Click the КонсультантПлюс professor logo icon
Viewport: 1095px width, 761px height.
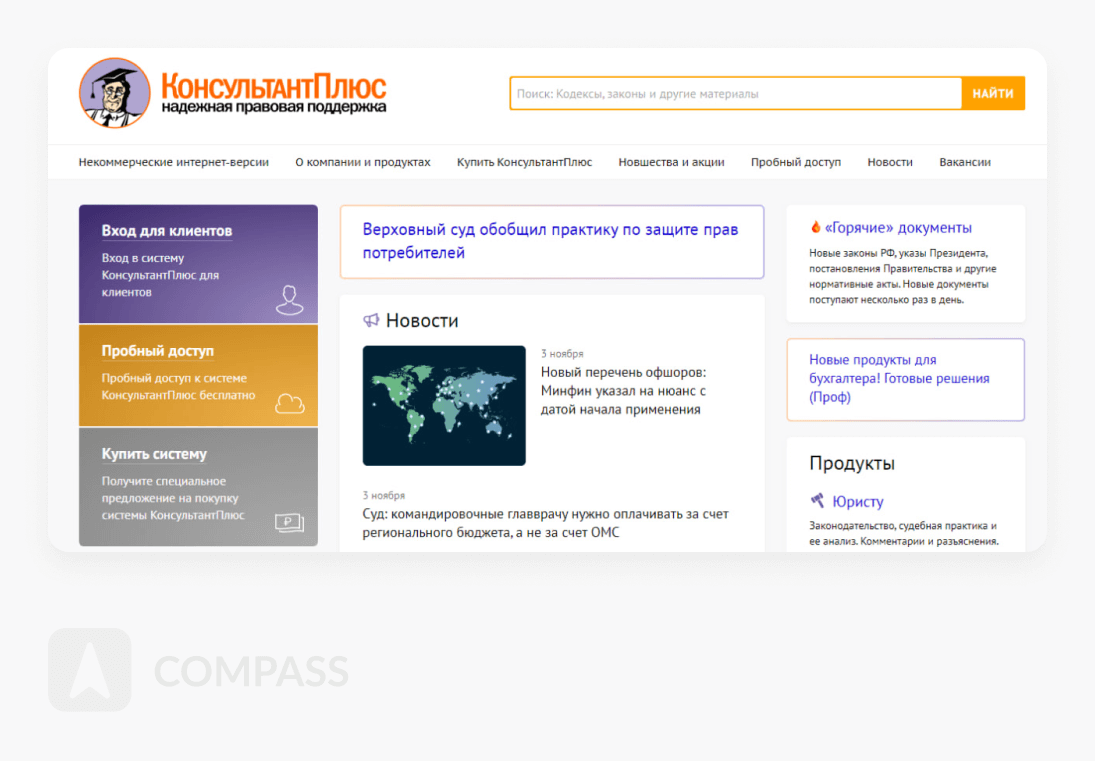click(115, 93)
